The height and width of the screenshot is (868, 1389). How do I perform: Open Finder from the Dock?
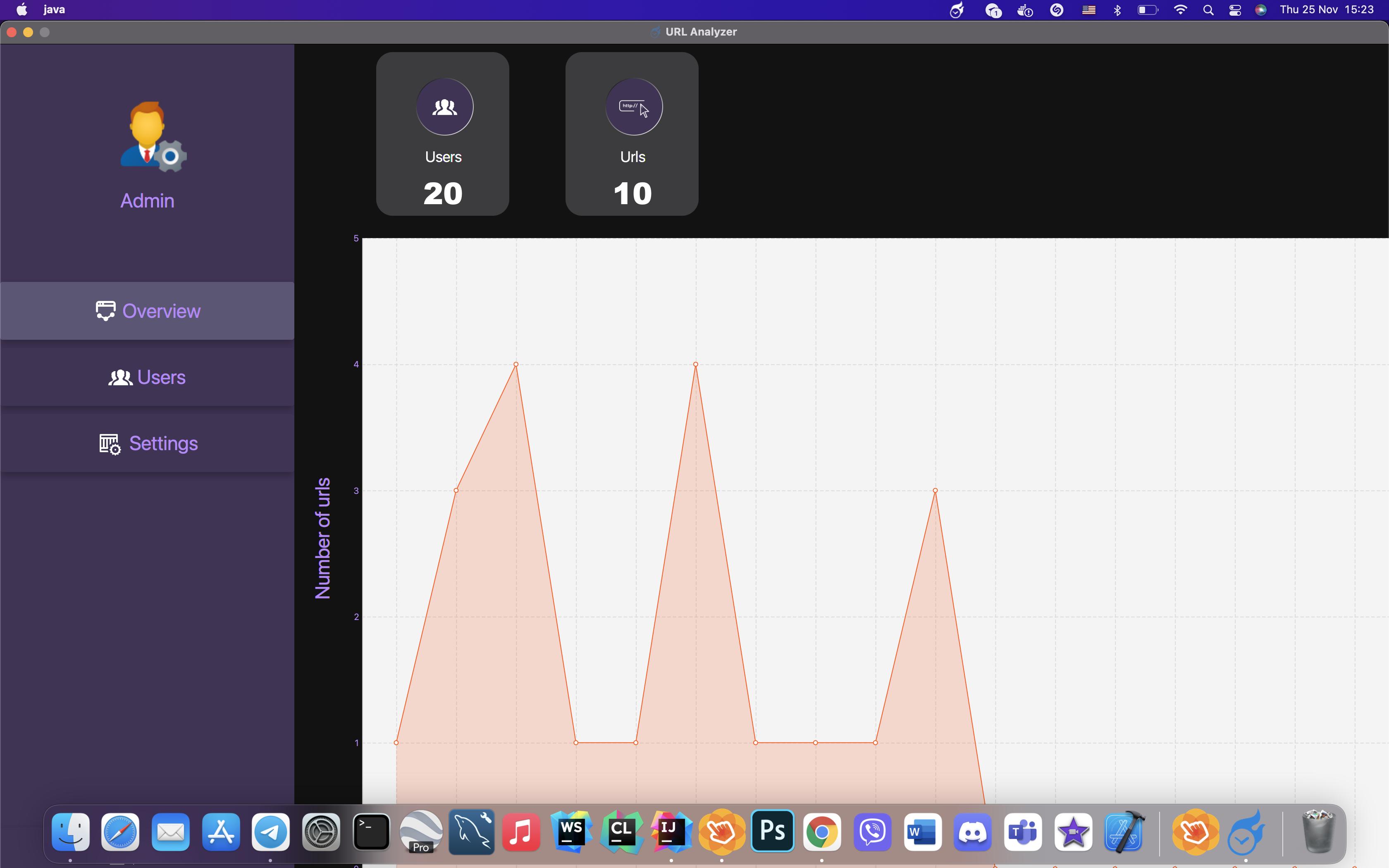71,832
